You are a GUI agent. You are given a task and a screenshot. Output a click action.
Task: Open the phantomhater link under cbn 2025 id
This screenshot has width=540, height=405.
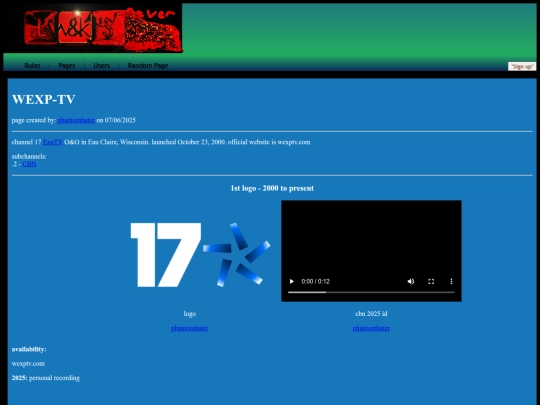pyautogui.click(x=371, y=328)
